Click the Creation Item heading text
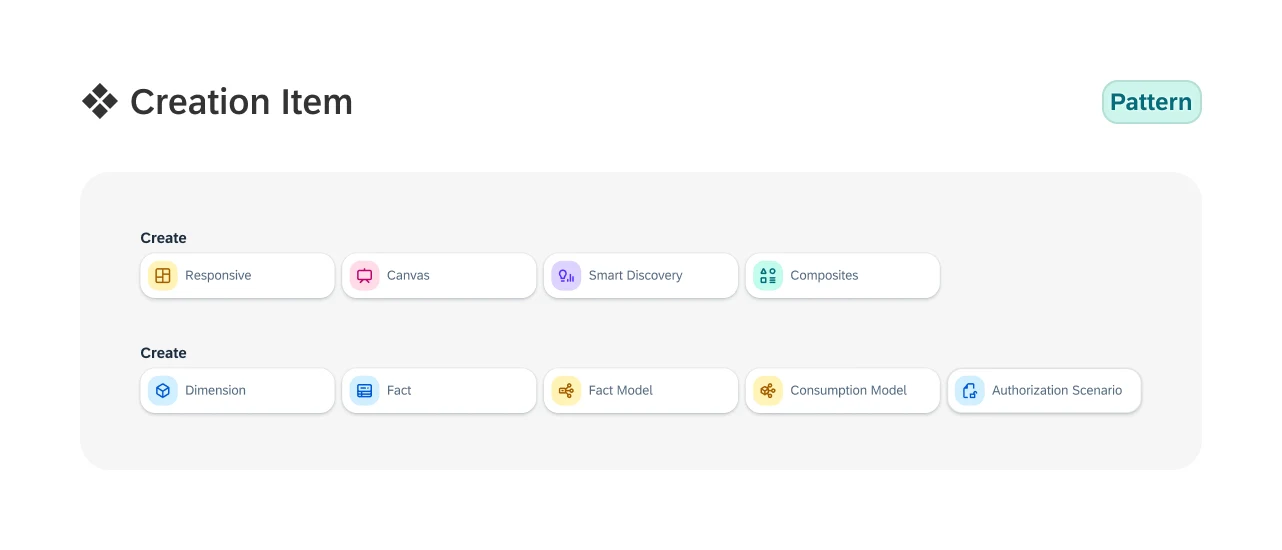1282x550 pixels. coord(241,102)
